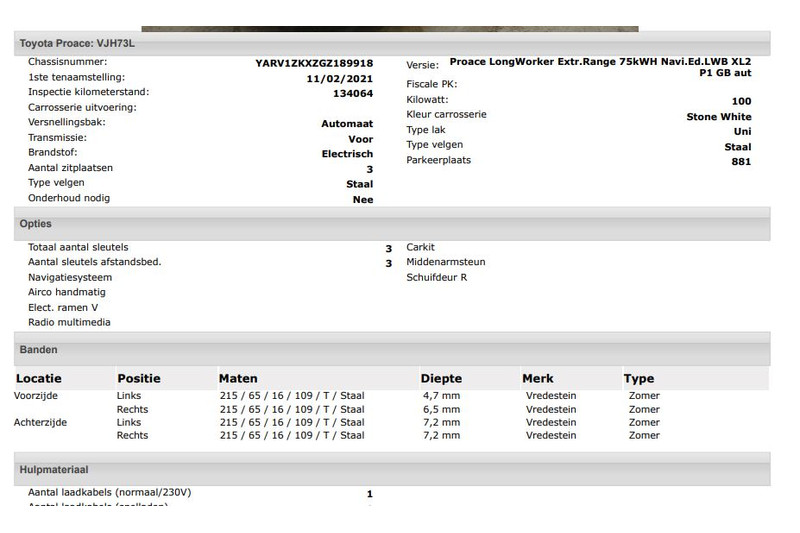Select the chassis number YARV1ZKXZGZ189918
800x533 pixels.
(x=314, y=63)
